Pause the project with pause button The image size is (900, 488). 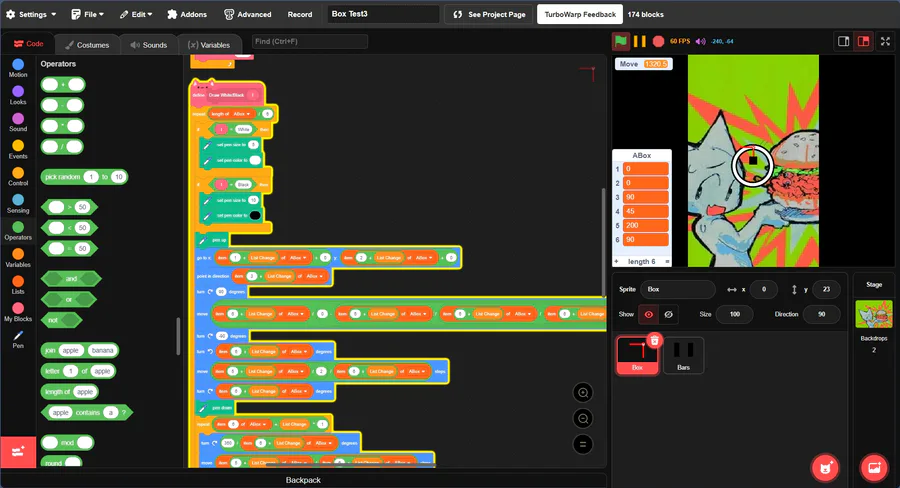[639, 41]
